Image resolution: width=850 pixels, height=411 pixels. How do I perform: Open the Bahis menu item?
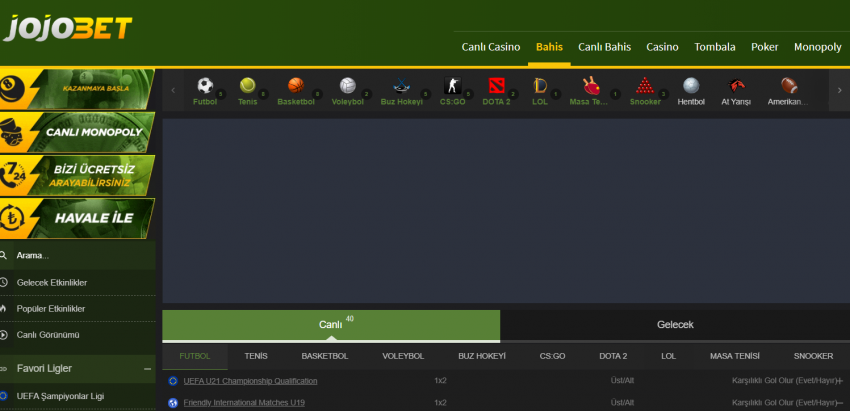[549, 47]
